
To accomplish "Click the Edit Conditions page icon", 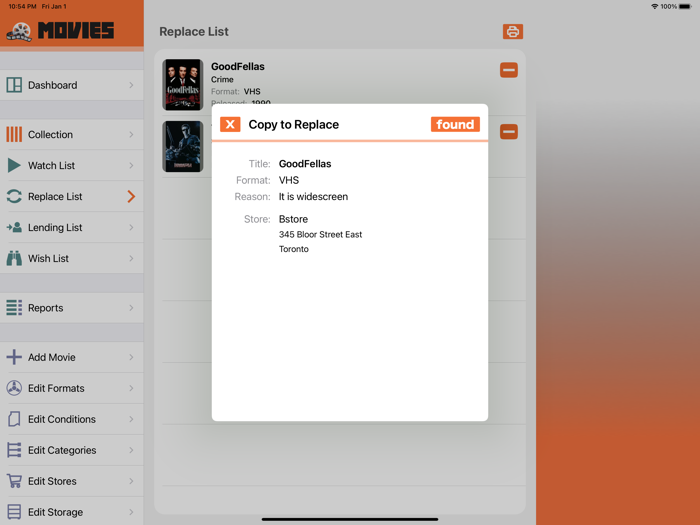I will pos(14,419).
